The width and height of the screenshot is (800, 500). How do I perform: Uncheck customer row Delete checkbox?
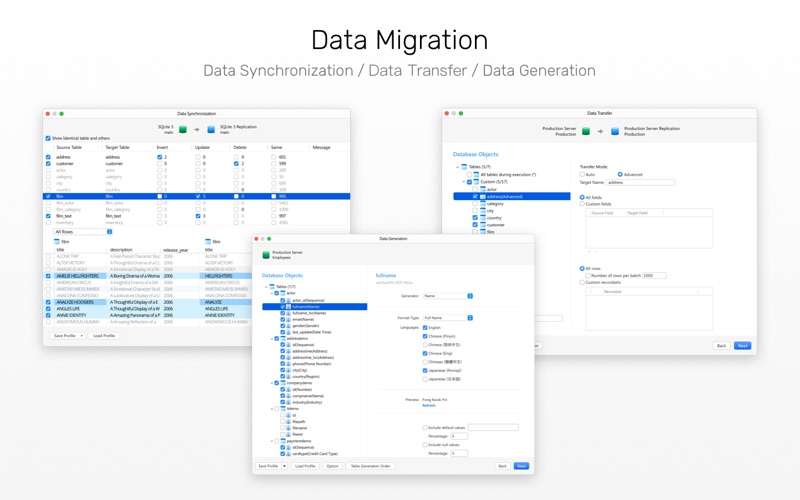236,164
